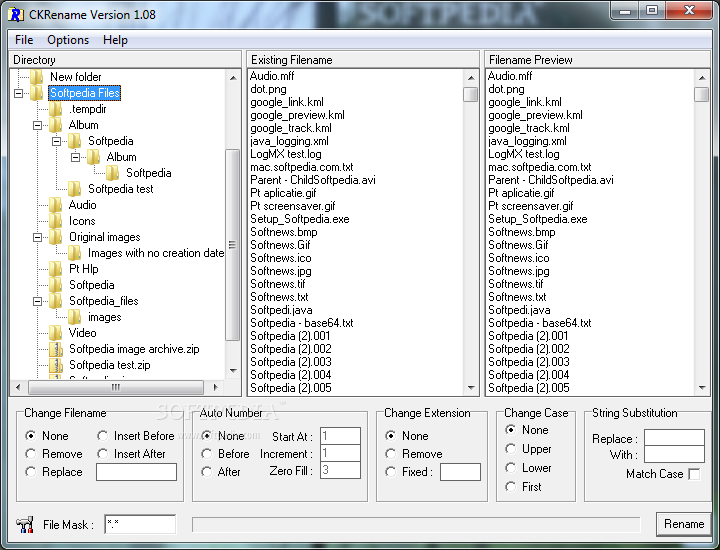Click the Rename button
Viewport: 720px width, 550px height.
[683, 524]
